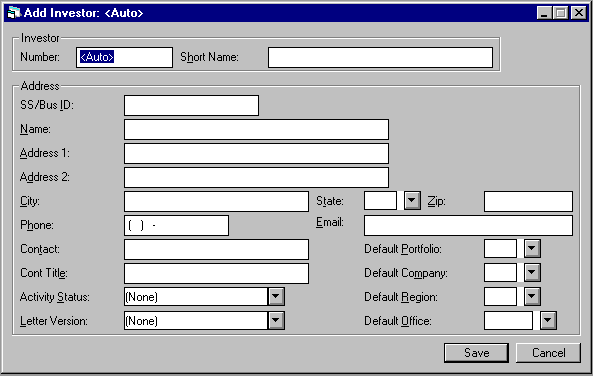Click the Default Company text box
Screen dimensions: 593x376
[x=500, y=272]
